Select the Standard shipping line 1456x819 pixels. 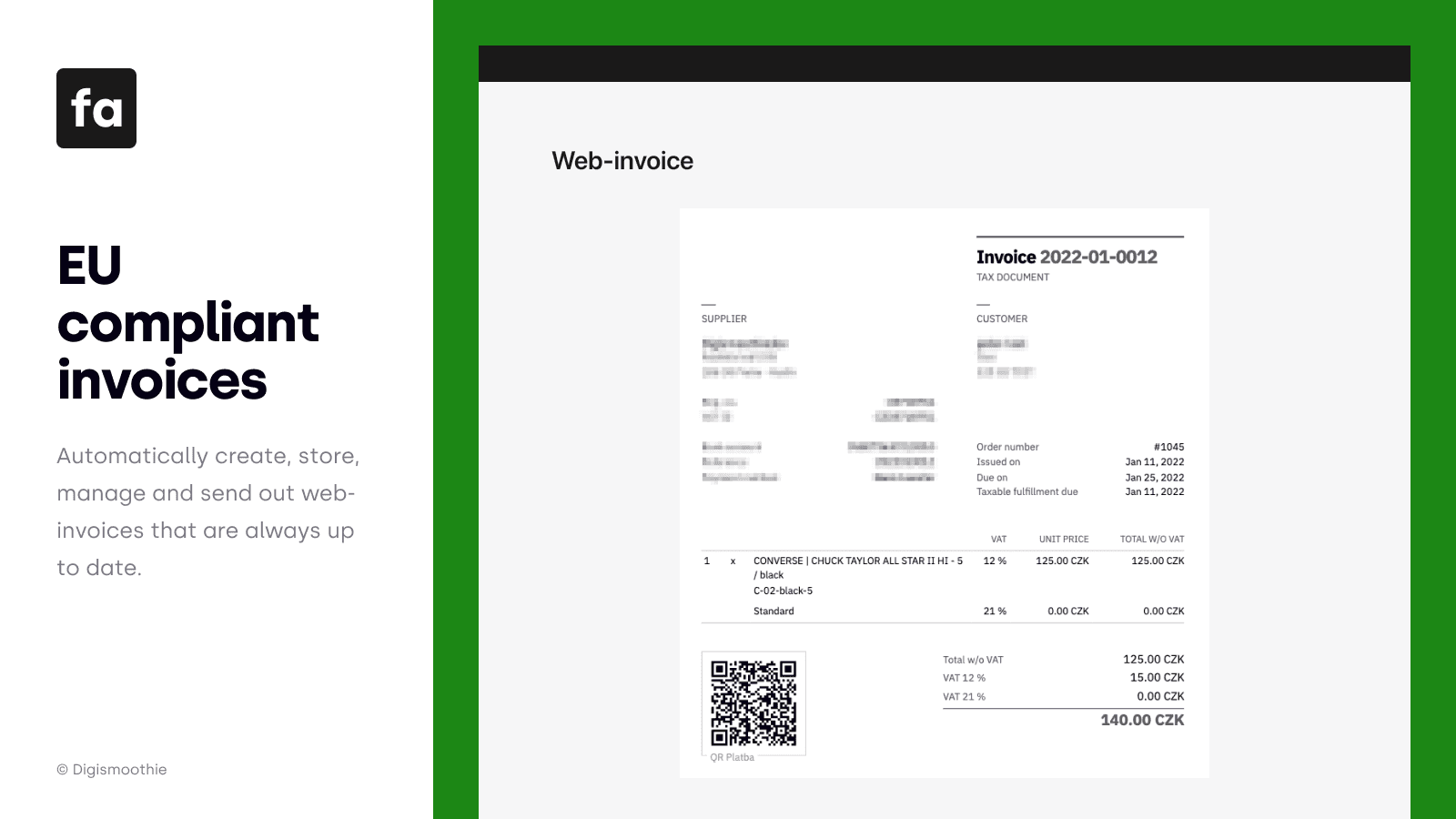[x=774, y=611]
